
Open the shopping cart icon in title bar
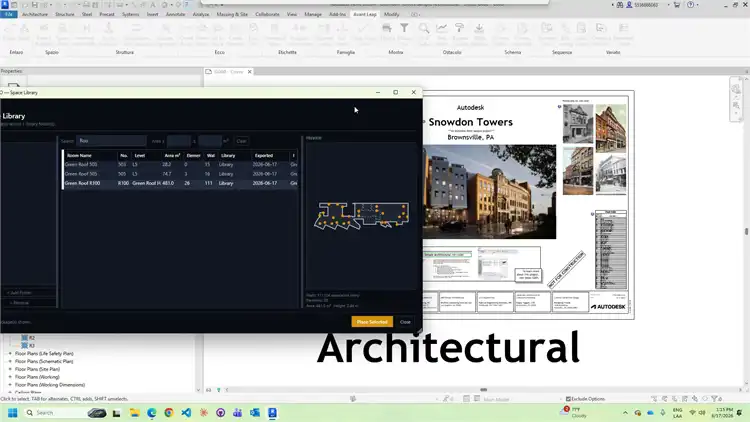point(677,5)
